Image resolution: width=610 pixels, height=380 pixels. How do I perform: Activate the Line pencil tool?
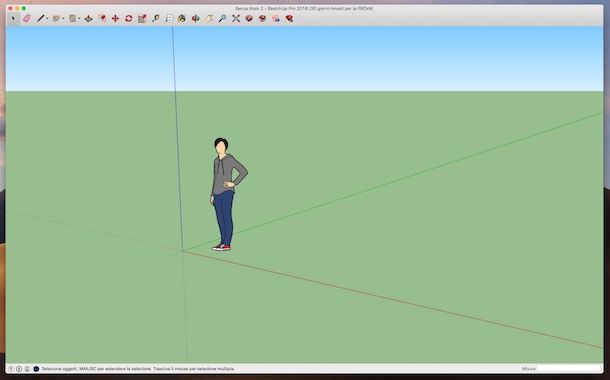[x=40, y=18]
